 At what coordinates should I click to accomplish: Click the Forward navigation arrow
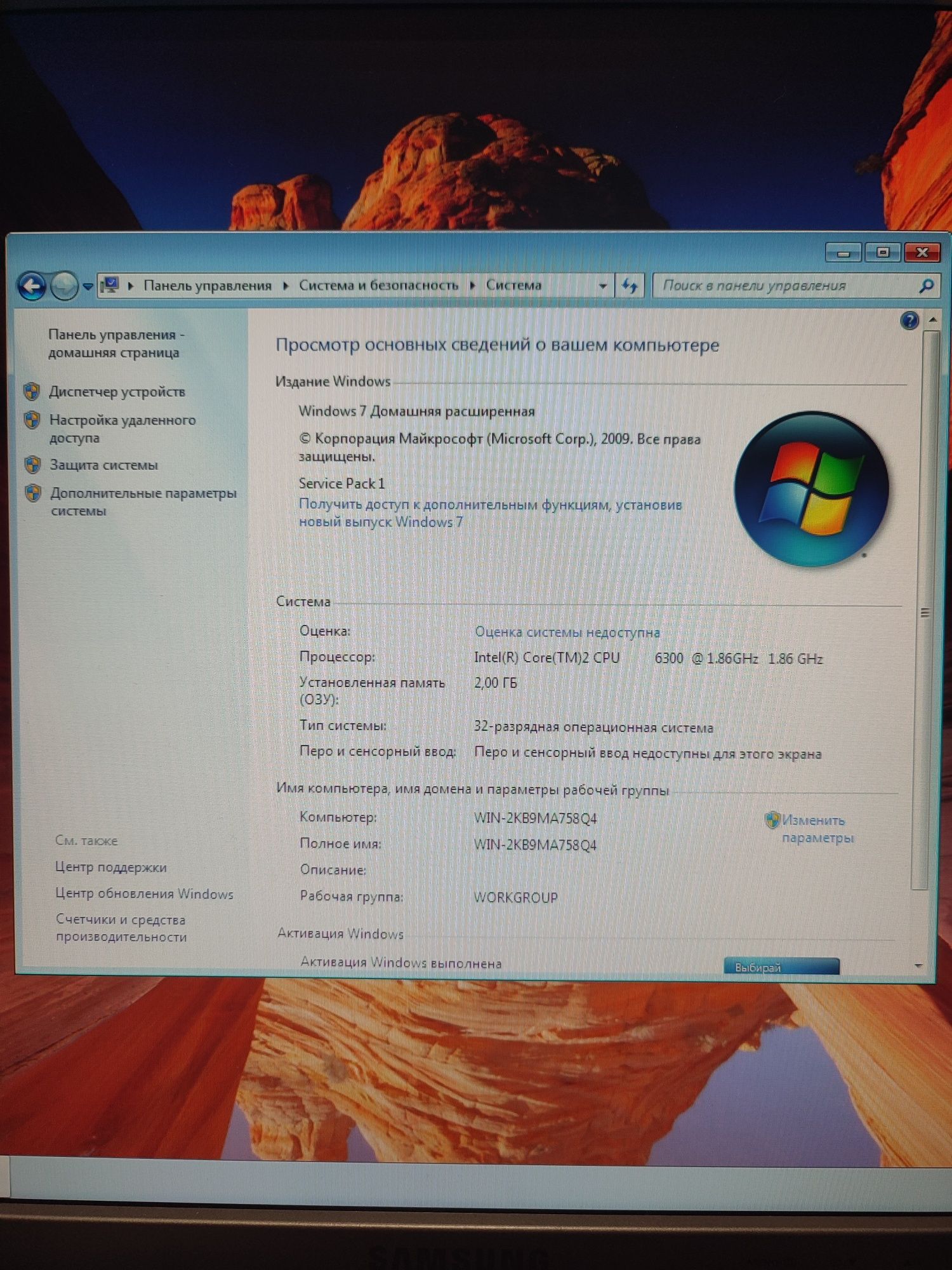(64, 286)
